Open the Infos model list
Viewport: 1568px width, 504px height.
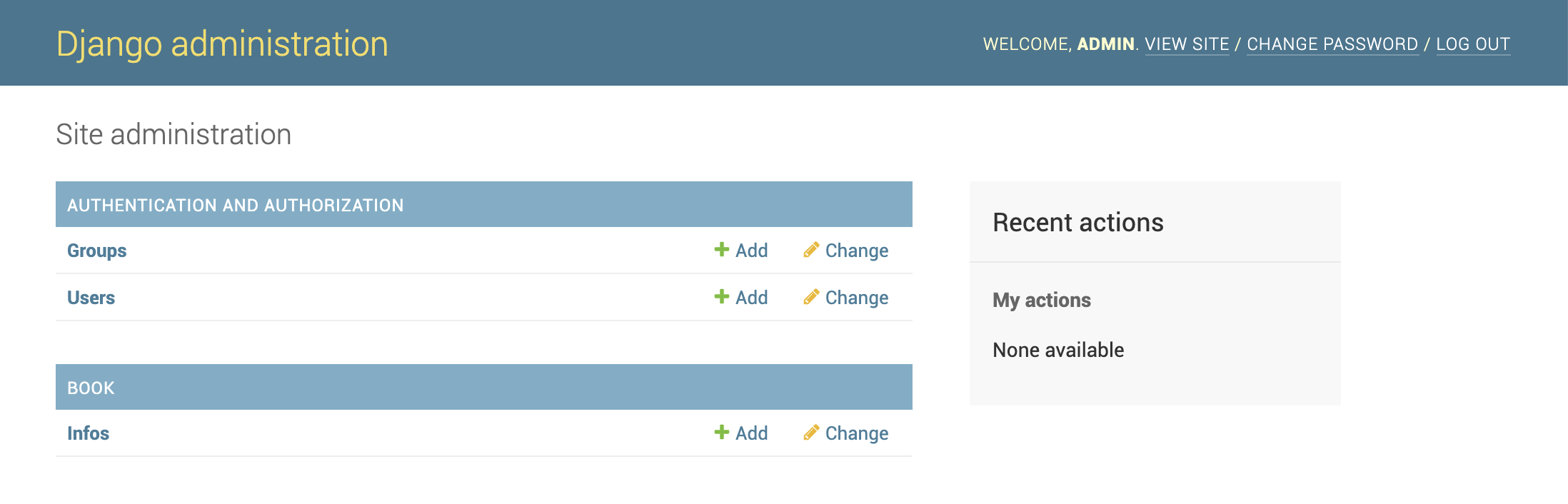[x=88, y=433]
